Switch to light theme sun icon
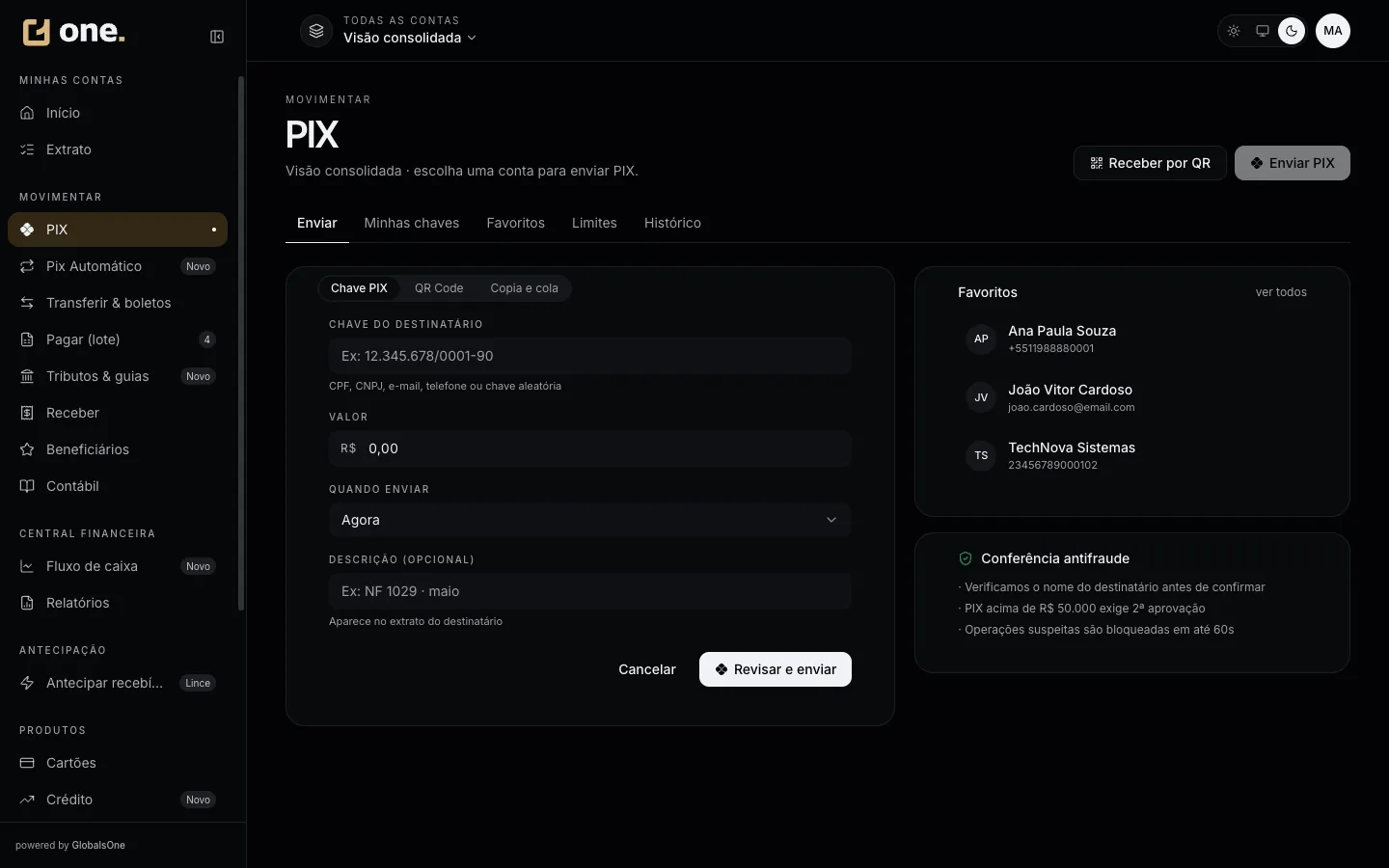 [1234, 31]
